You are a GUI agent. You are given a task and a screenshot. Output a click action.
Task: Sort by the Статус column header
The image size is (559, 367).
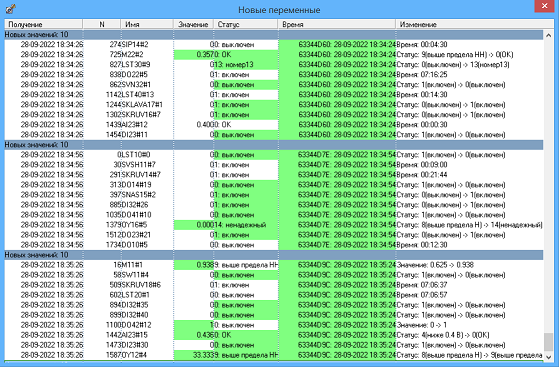click(x=246, y=24)
